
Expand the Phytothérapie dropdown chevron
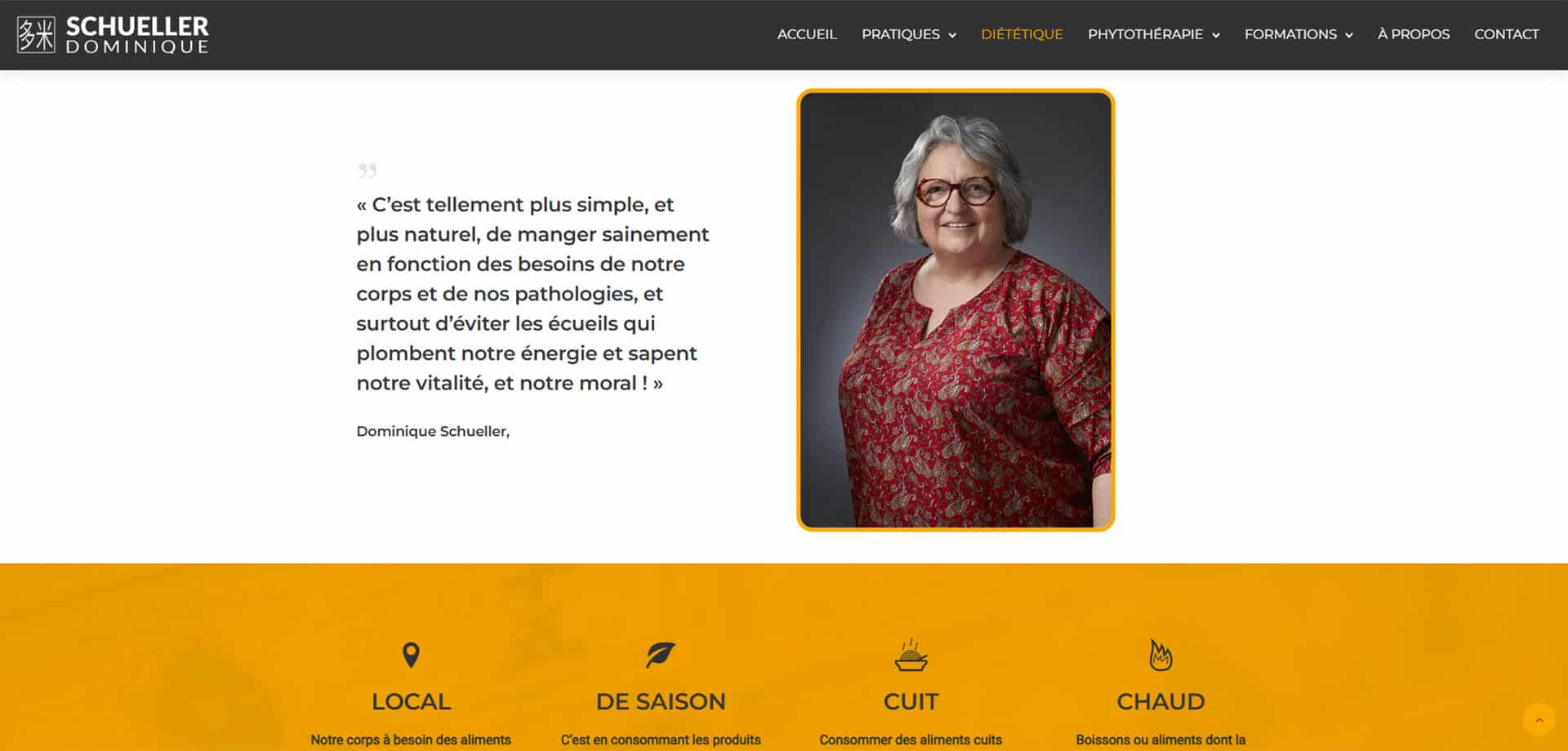pyautogui.click(x=1216, y=35)
